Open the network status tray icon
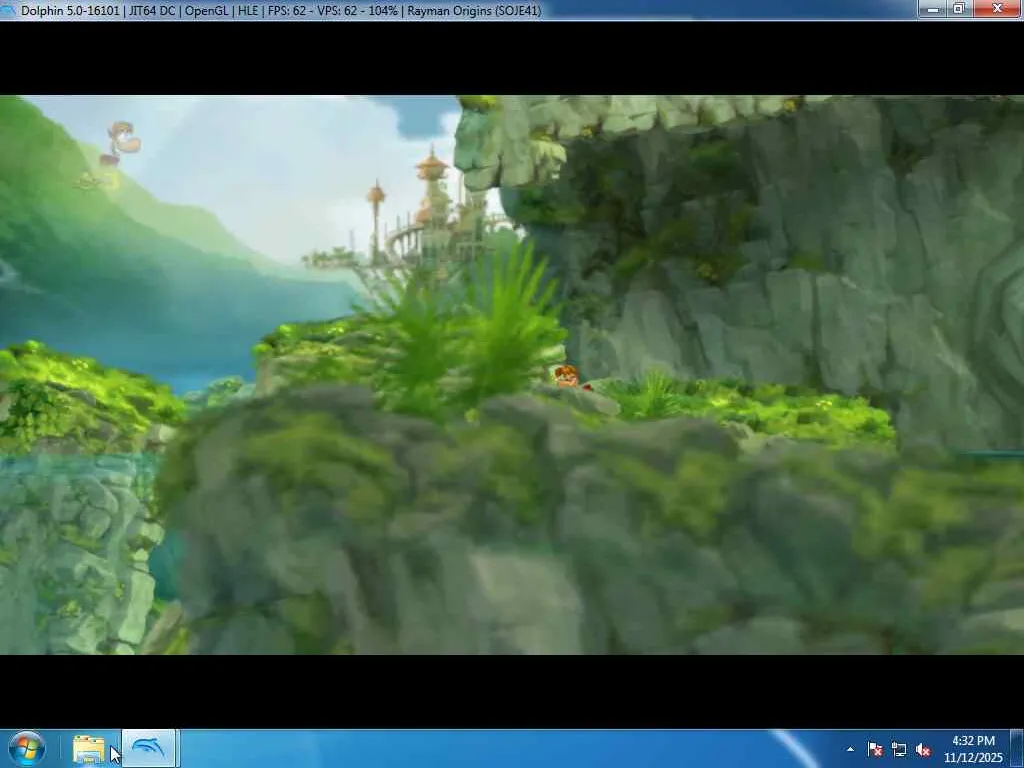Image resolution: width=1024 pixels, height=768 pixels. [899, 749]
